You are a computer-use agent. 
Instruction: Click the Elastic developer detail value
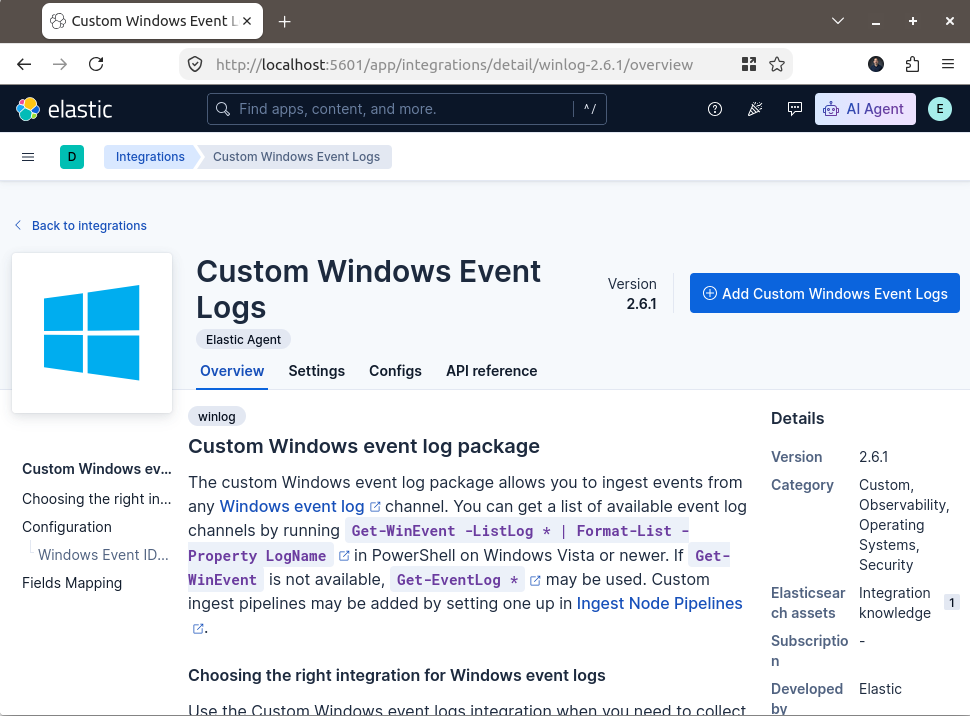880,689
